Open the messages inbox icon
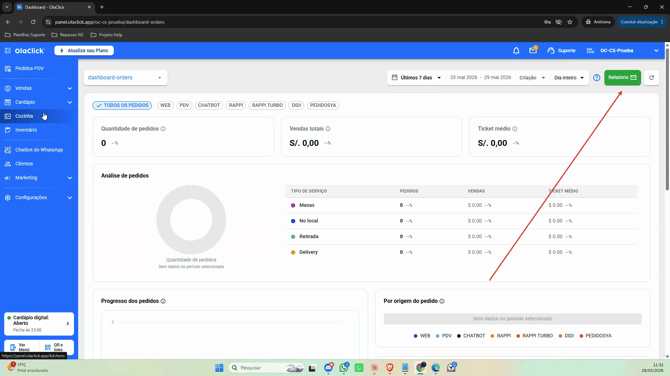Screen dimensions: 670x376 pyautogui.click(x=533, y=50)
